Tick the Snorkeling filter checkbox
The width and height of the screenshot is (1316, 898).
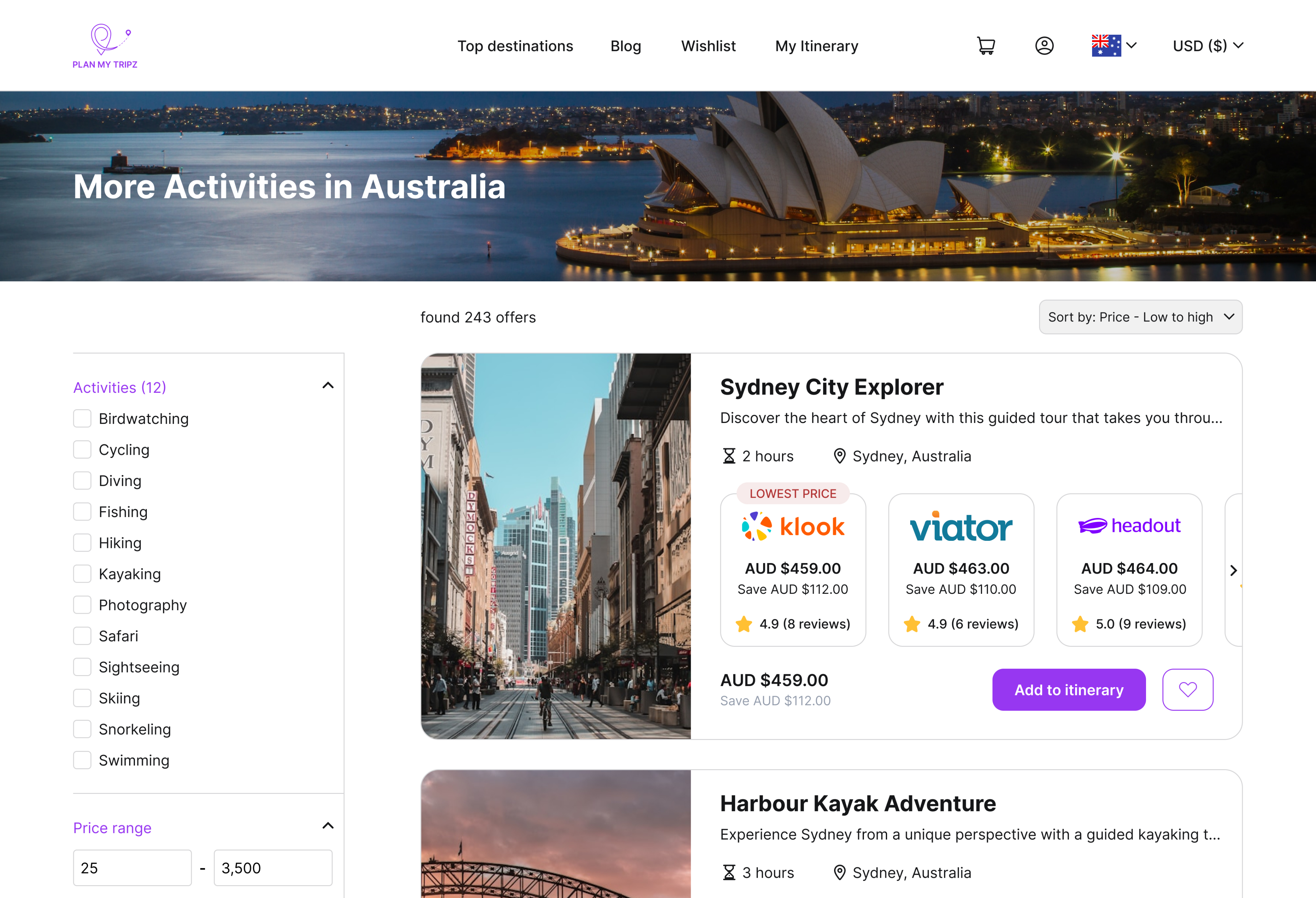point(83,729)
